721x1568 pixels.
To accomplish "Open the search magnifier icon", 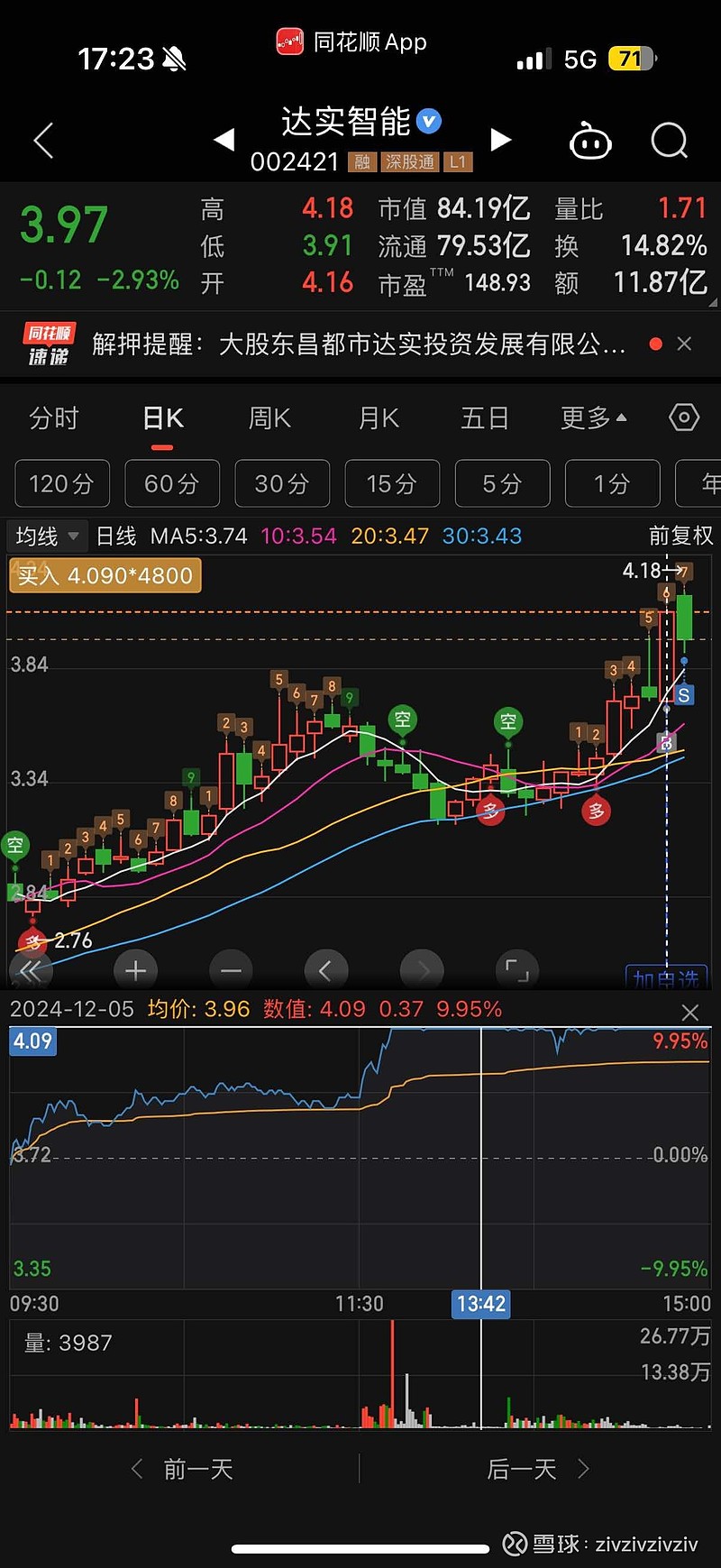I will point(669,141).
